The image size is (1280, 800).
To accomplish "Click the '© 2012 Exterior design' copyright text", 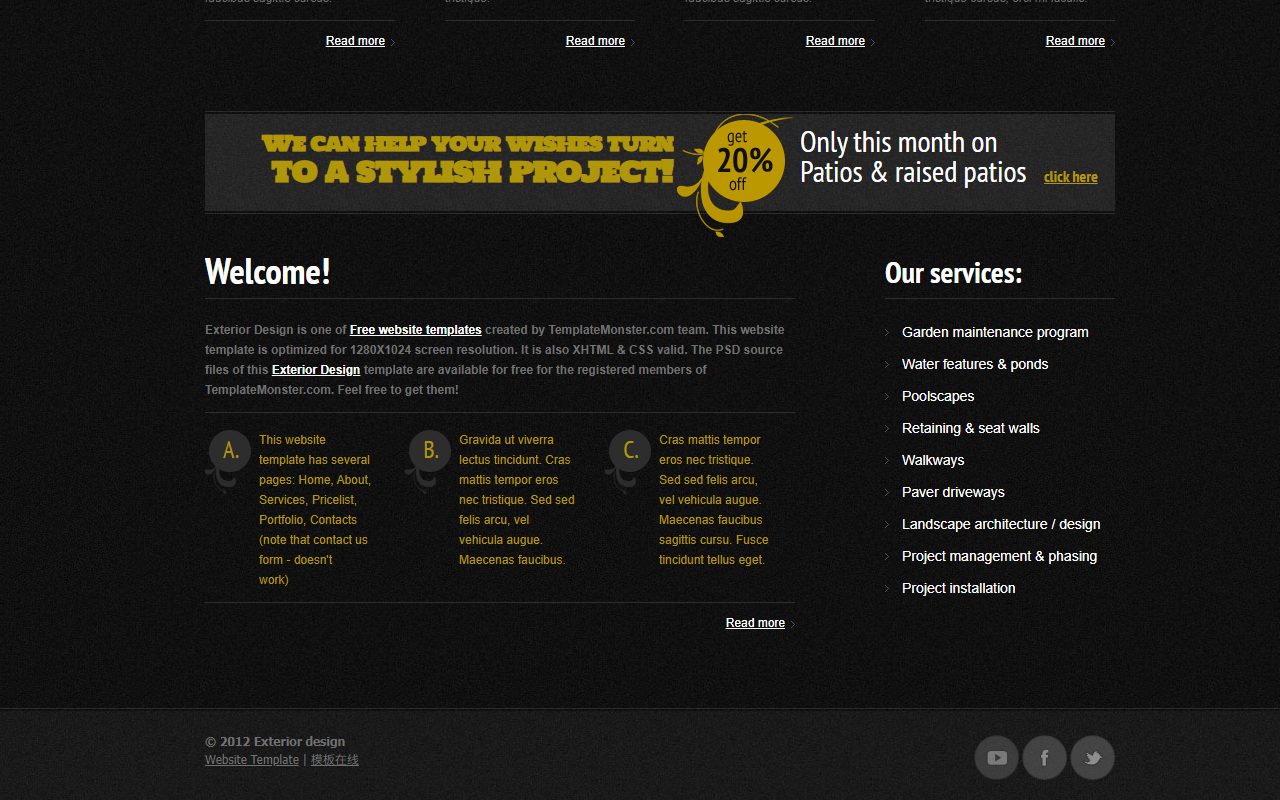I will coord(275,742).
